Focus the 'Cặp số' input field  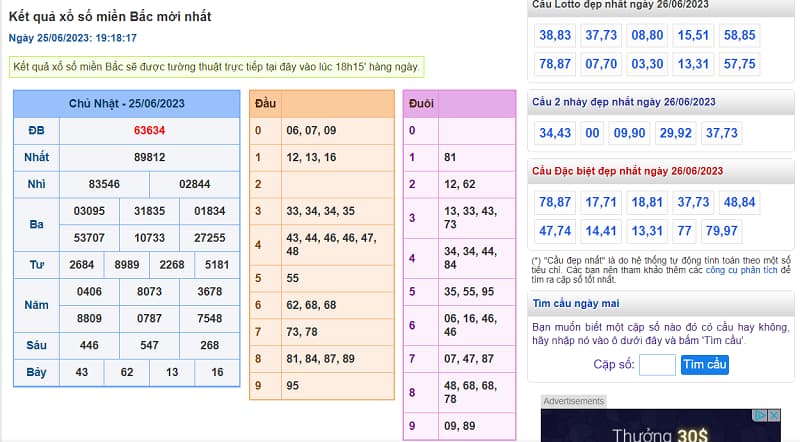[x=657, y=365]
